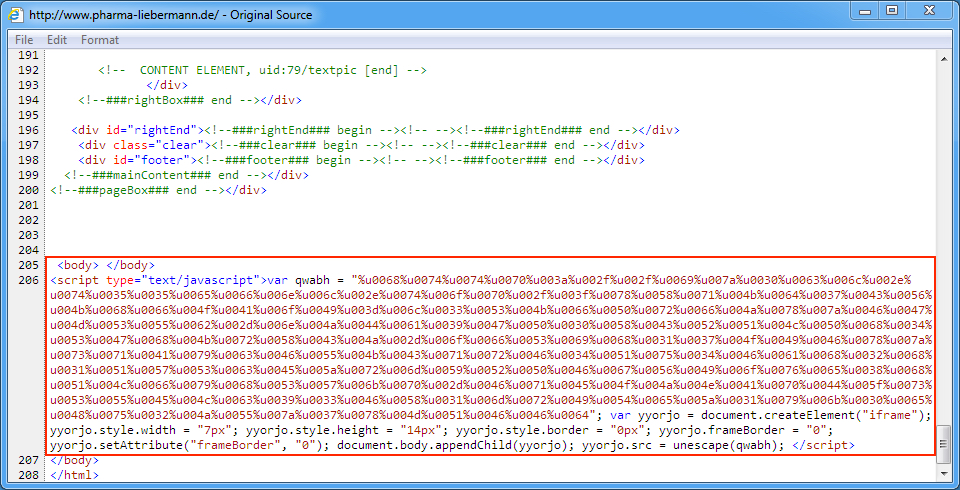
Task: Open the Format menu
Action: (x=100, y=40)
